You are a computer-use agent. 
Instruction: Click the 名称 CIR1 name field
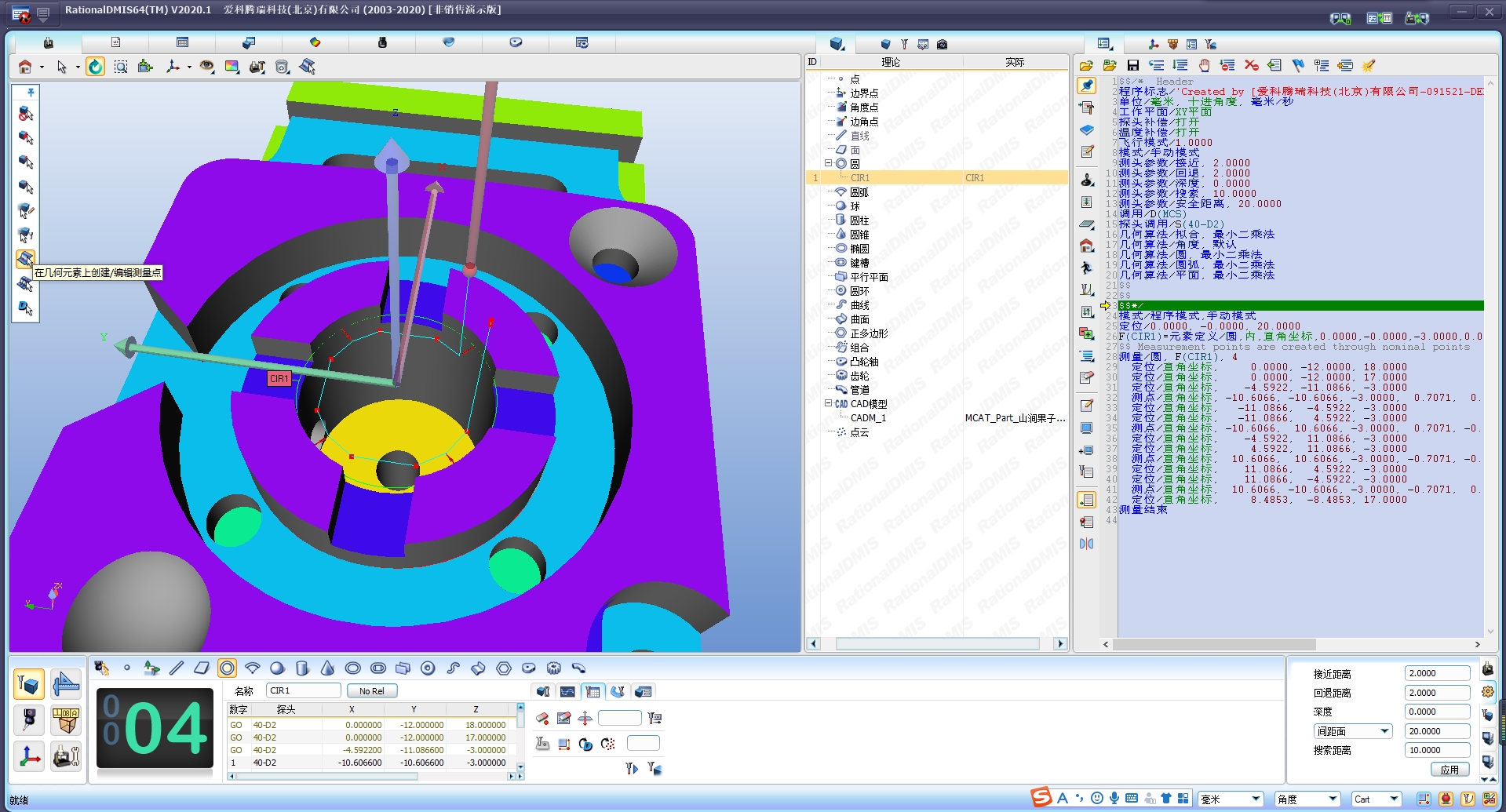[x=303, y=691]
